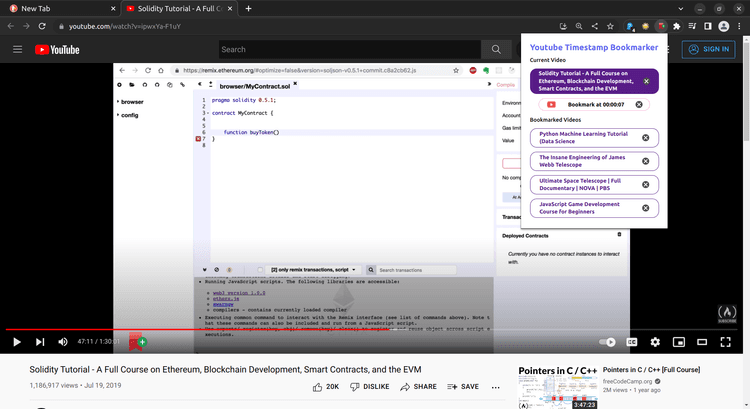This screenshot has width=750, height=409.
Task: Enter full screen
Action: (x=726, y=342)
